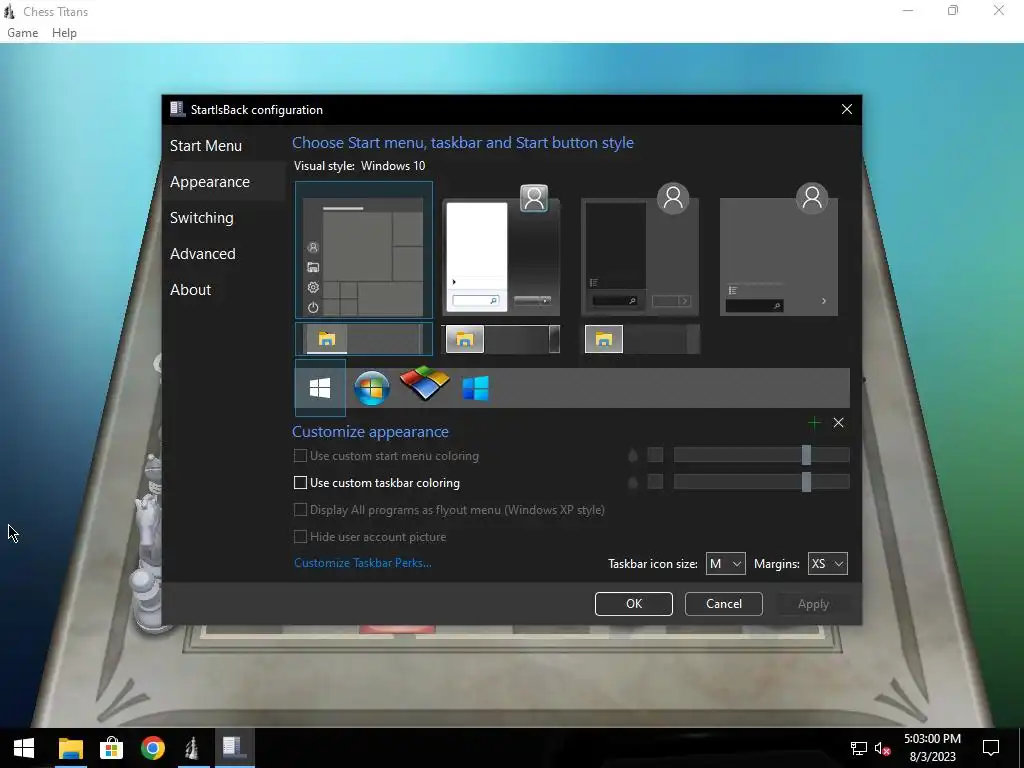This screenshot has width=1024, height=768.
Task: Click the Visual style: Windows 10 label
Action: click(x=359, y=166)
